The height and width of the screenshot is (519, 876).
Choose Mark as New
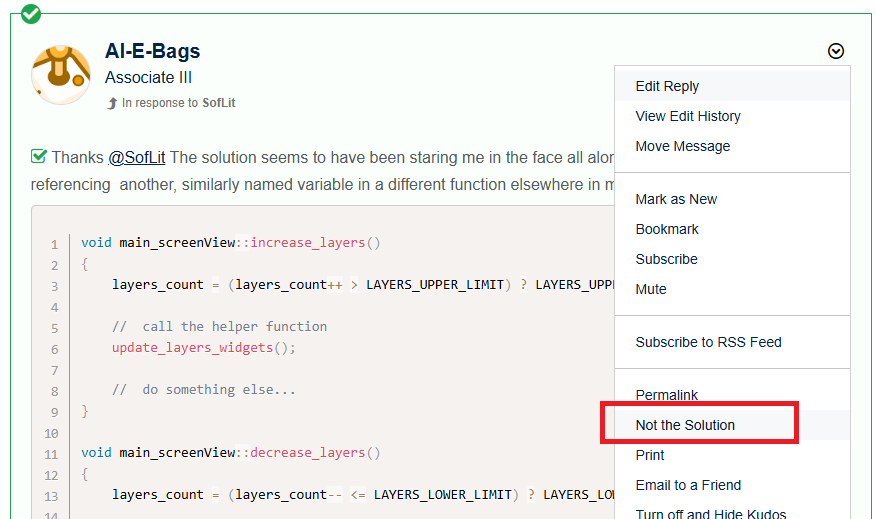tap(732, 199)
